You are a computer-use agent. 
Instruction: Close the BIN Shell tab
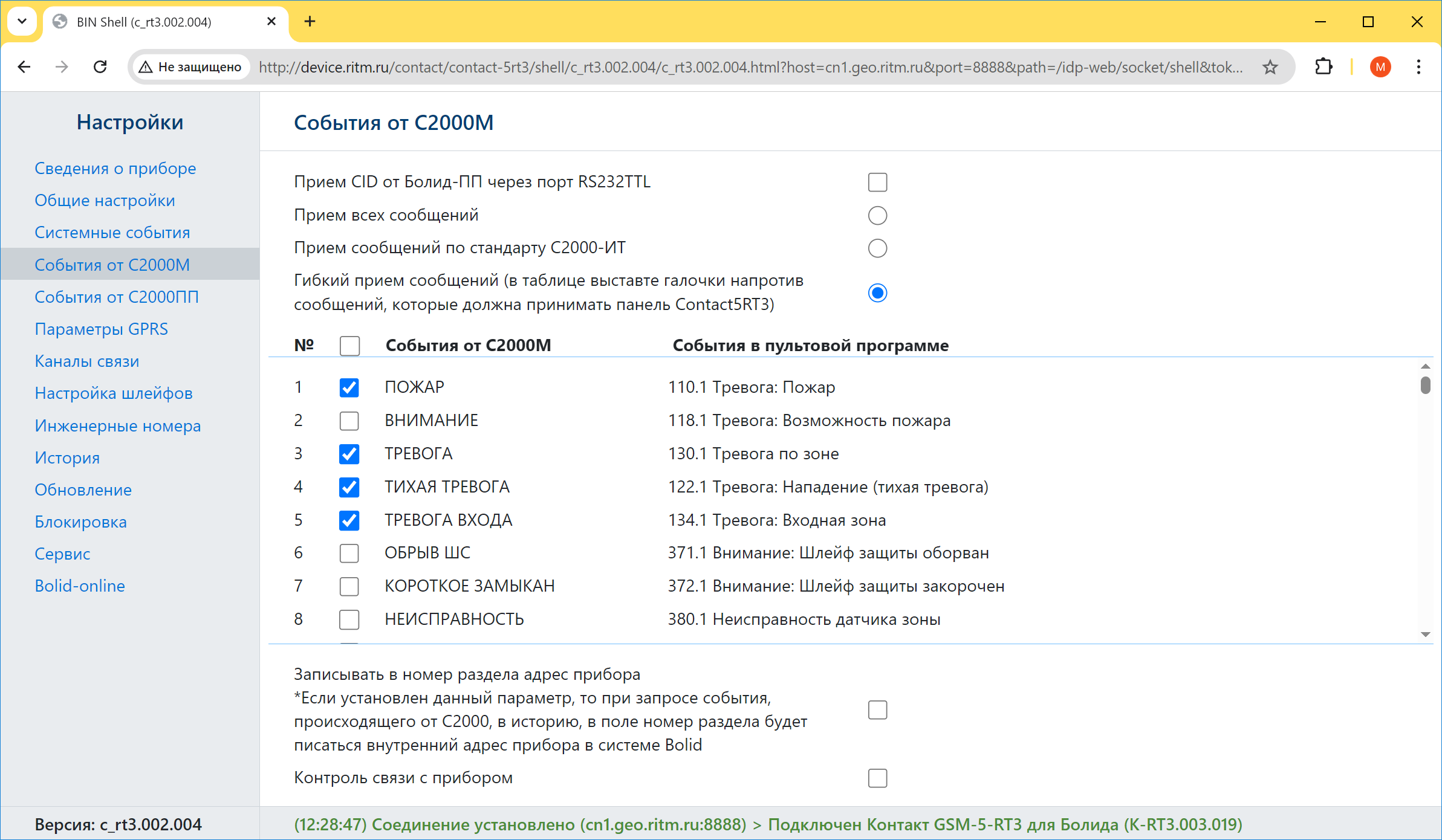click(x=271, y=22)
